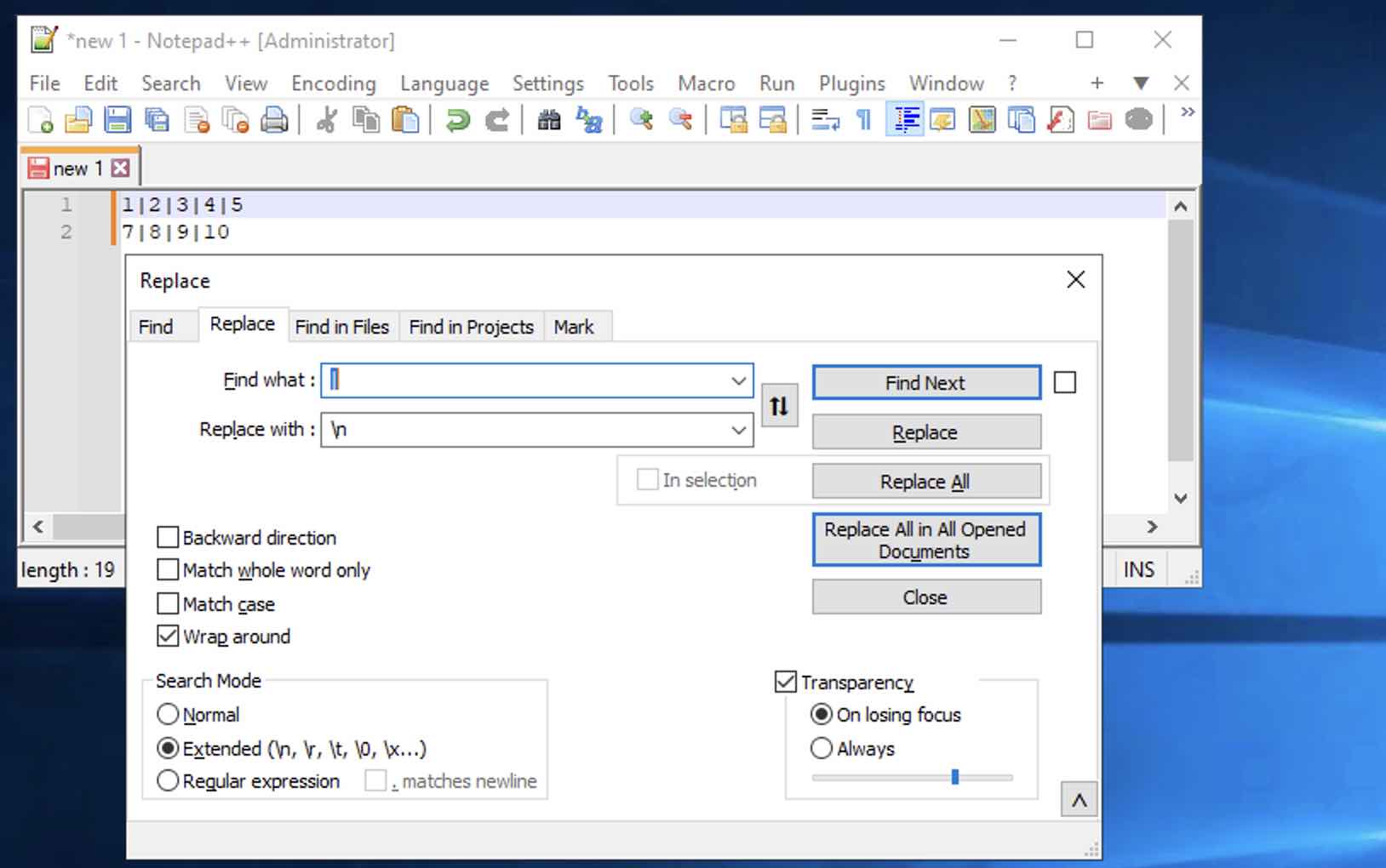Screen dimensions: 1386x868
Task: Click Replace All in All Opened Documents
Action: pos(926,540)
